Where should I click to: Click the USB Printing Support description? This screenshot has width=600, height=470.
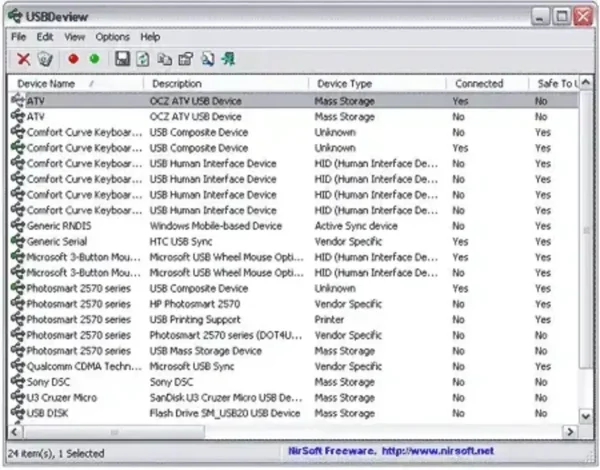coord(195,320)
